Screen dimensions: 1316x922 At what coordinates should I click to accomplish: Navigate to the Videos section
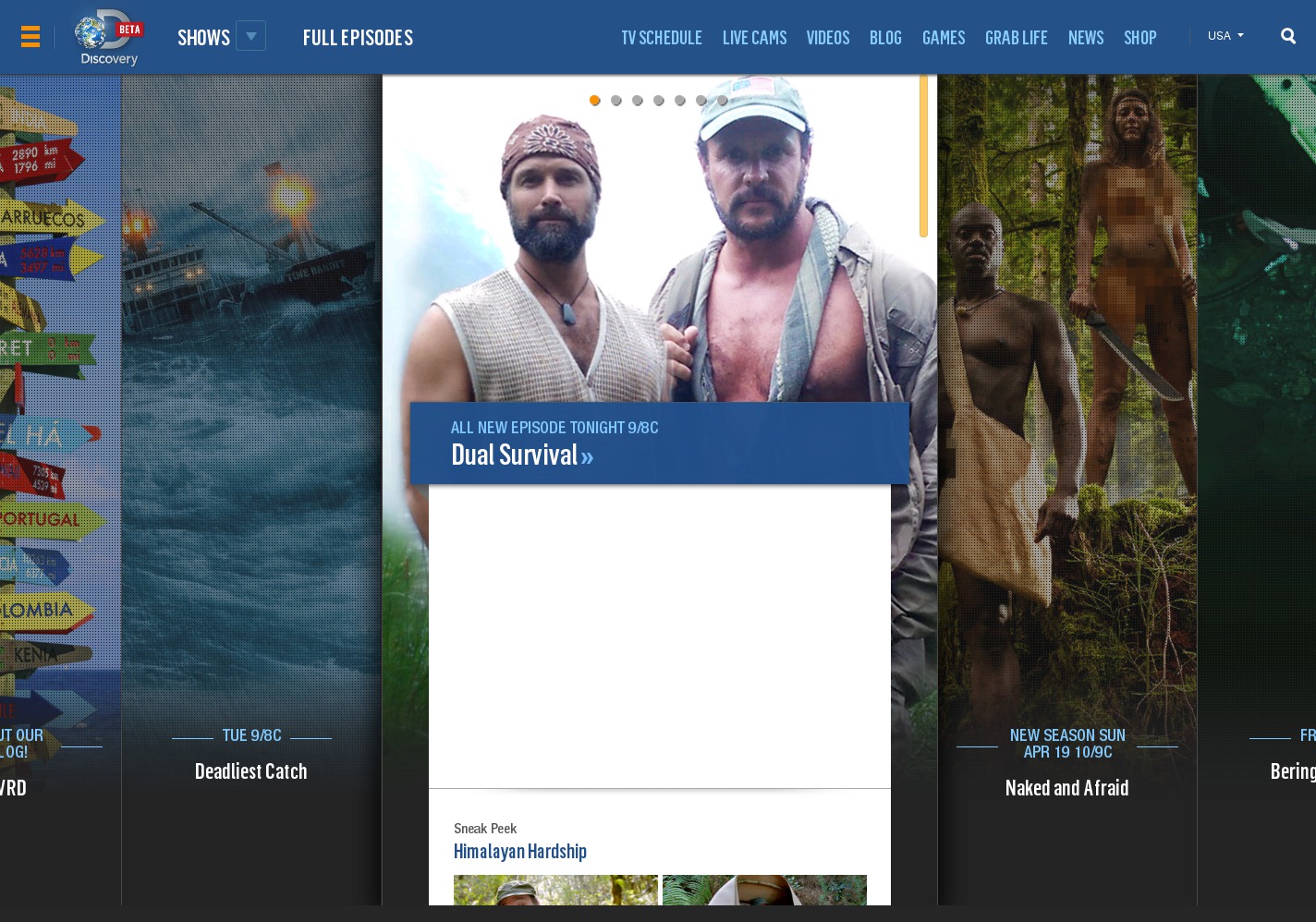pyautogui.click(x=827, y=37)
